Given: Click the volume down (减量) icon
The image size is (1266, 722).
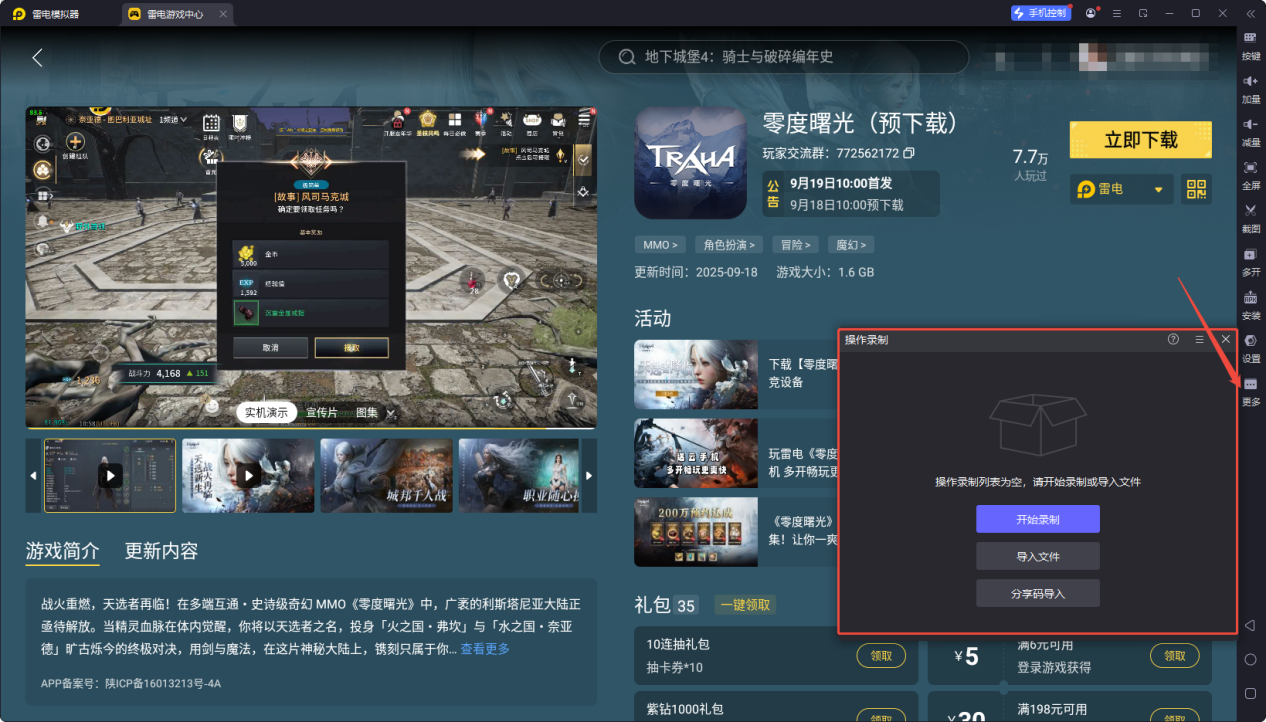Looking at the screenshot, I should click(x=1249, y=134).
